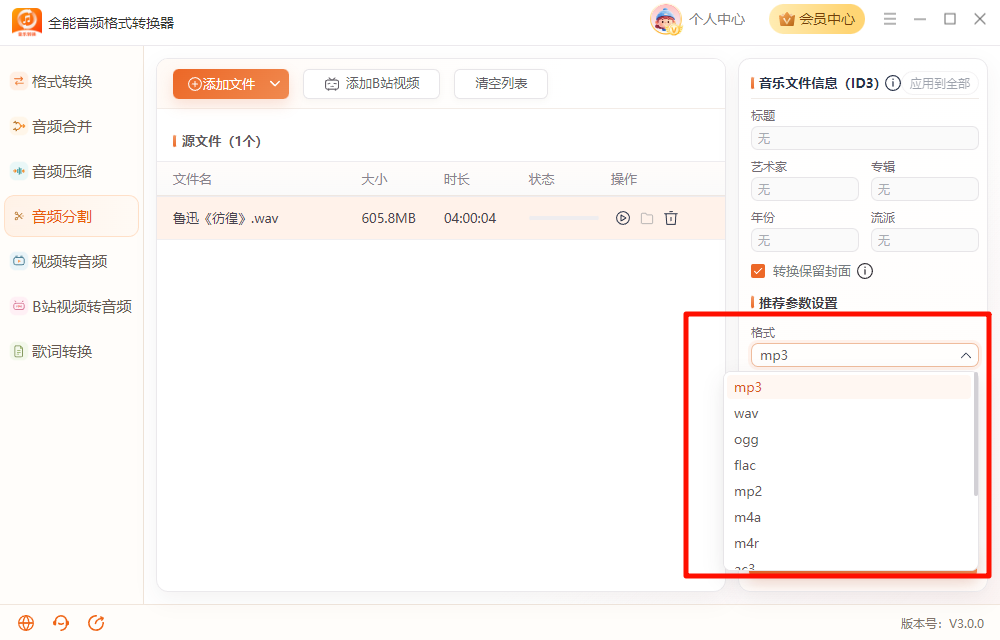
Task: Choose m4r from format list
Action: (849, 544)
